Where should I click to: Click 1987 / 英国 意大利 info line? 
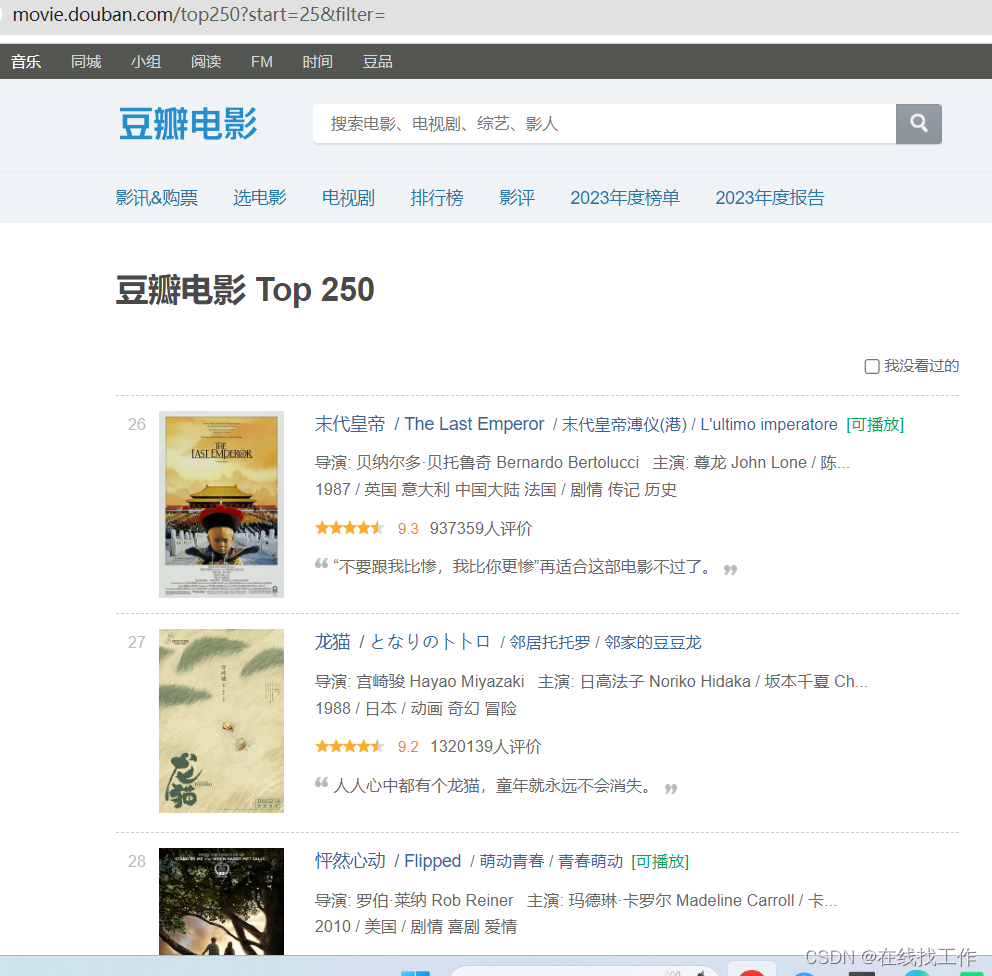[496, 490]
